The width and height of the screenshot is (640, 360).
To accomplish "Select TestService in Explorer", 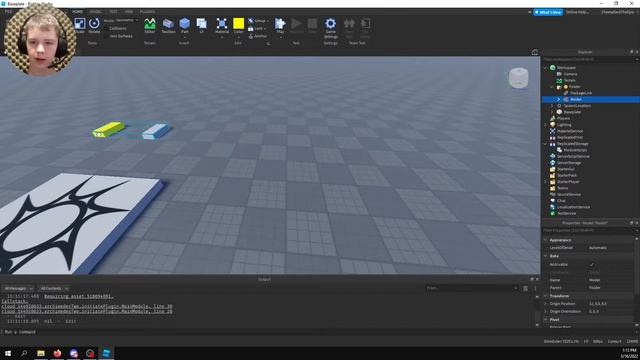I will click(x=567, y=213).
